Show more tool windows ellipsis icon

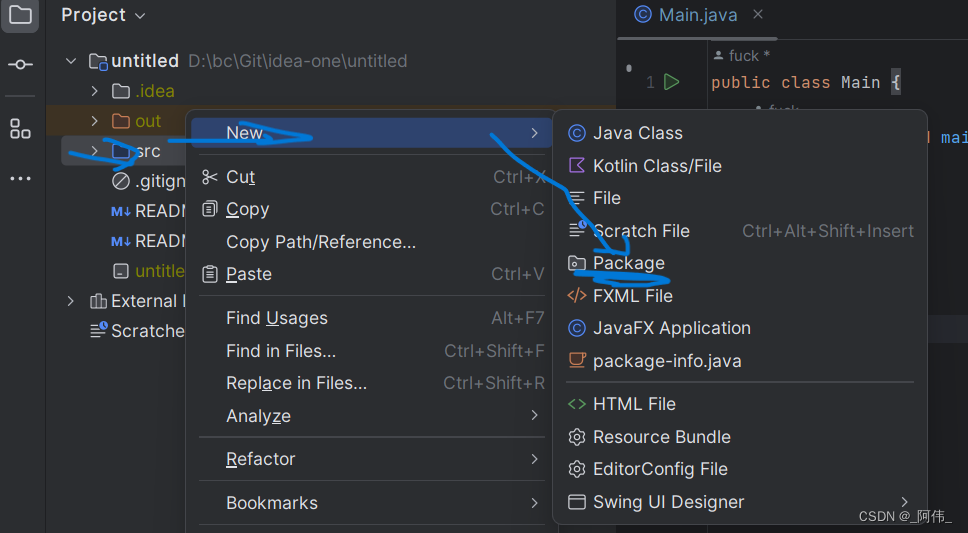20,178
